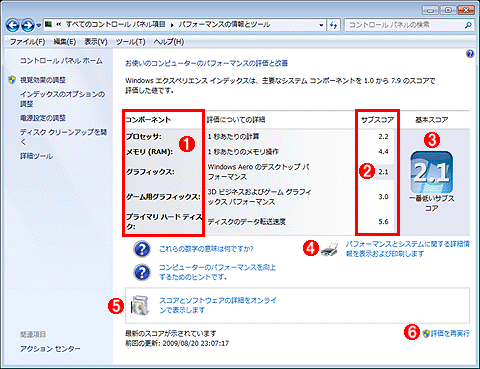The height and width of the screenshot is (369, 480).
Task: Click the blue help icon at top right
Action: pyautogui.click(x=470, y=54)
